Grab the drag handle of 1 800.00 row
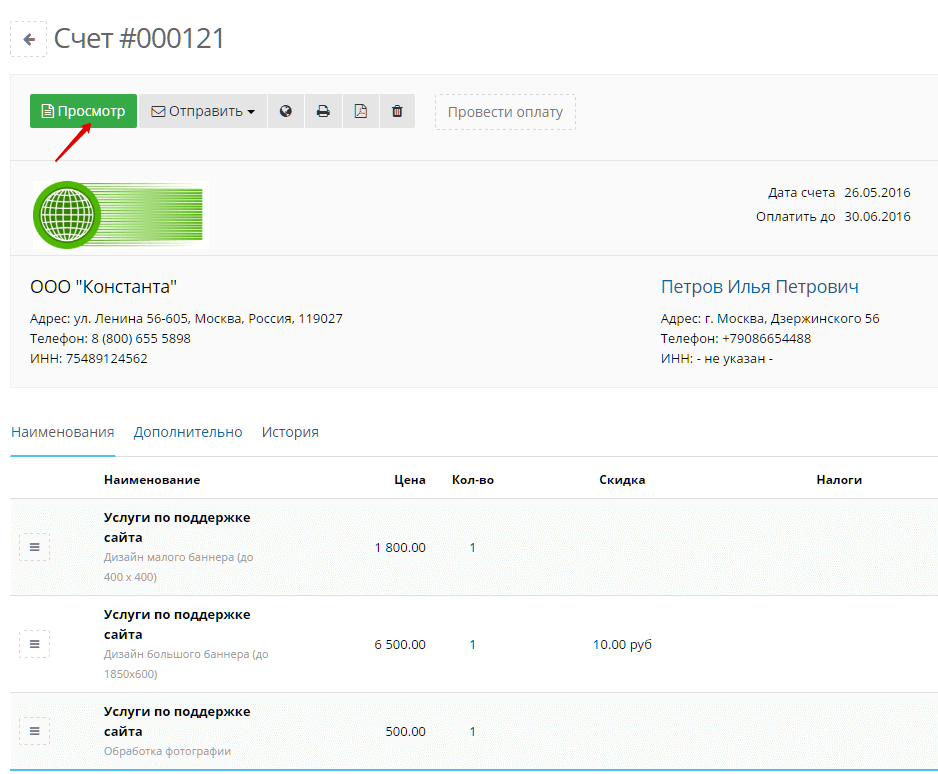The image size is (938, 774). [34, 547]
